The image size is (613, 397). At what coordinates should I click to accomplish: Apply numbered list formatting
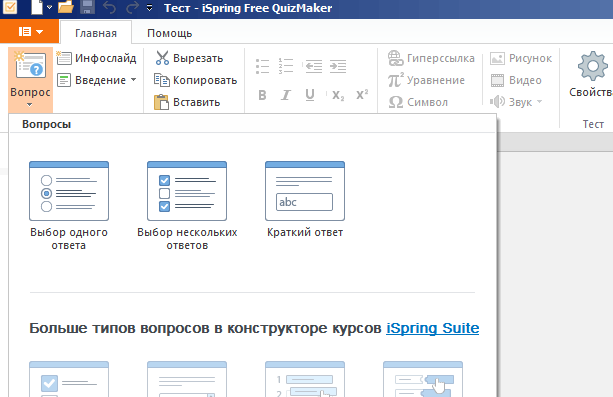pyautogui.click(x=286, y=66)
